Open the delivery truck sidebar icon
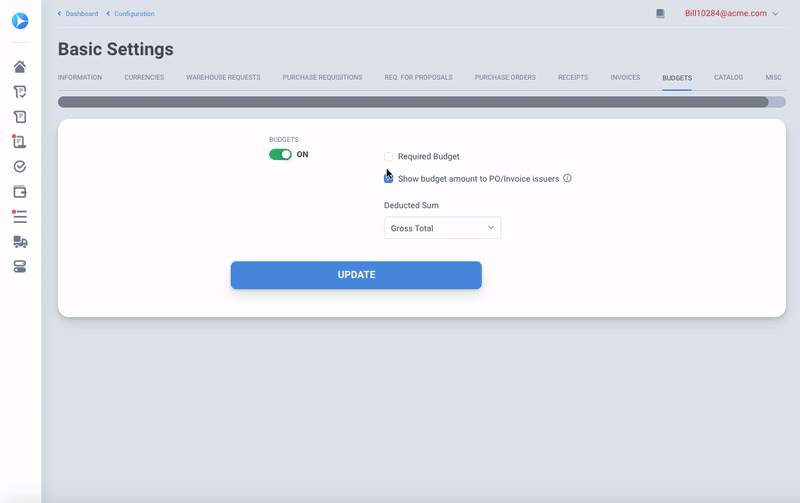The height and width of the screenshot is (503, 800). (20, 242)
